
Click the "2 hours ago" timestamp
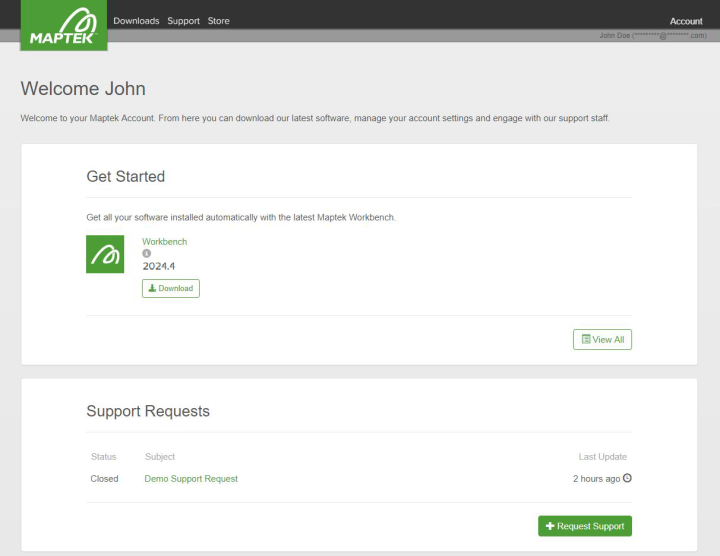click(596, 478)
